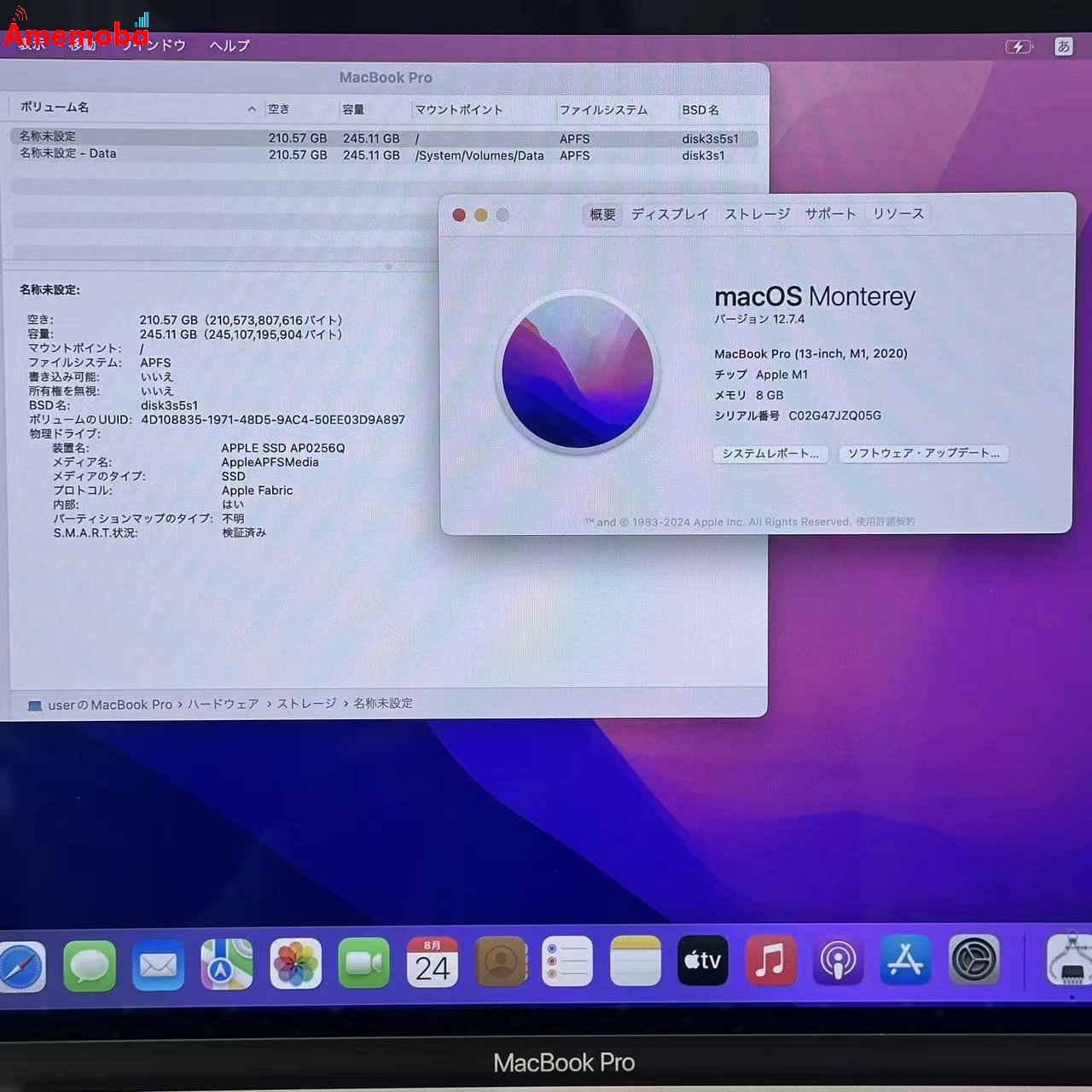
Task: Click the システムレポート button
Action: [770, 453]
